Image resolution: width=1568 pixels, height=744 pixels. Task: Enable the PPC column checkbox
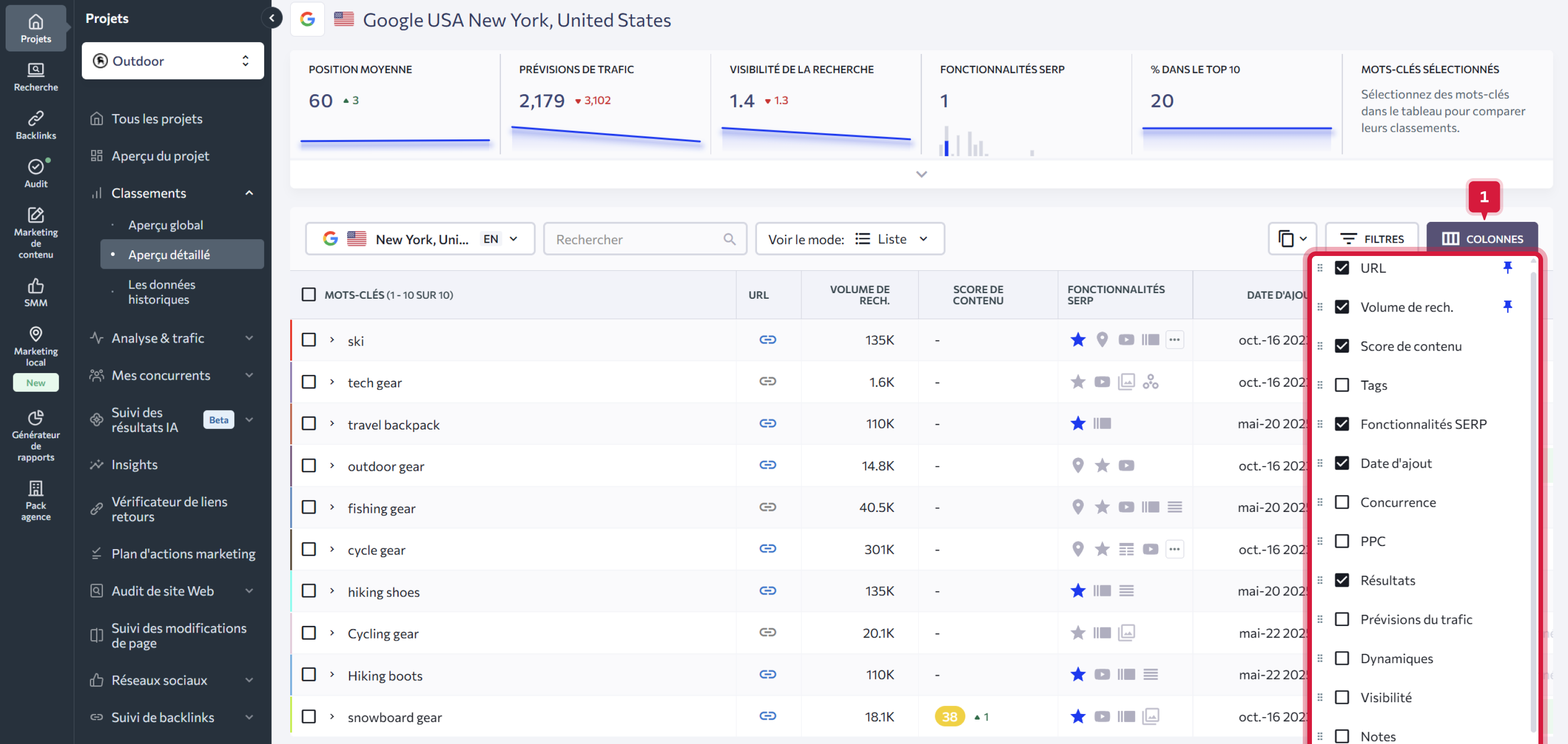[x=1341, y=541]
